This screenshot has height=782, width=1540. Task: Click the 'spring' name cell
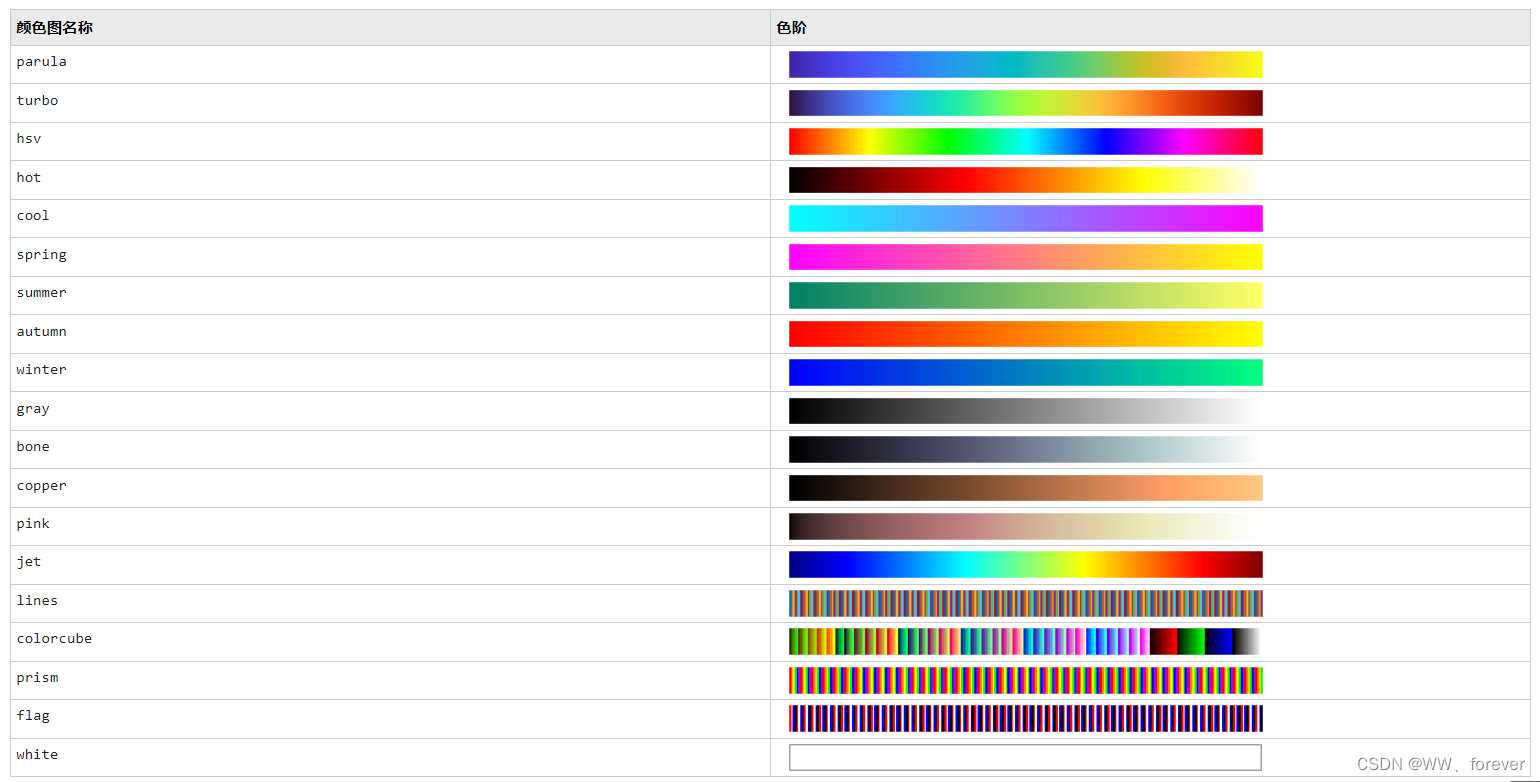coord(390,257)
